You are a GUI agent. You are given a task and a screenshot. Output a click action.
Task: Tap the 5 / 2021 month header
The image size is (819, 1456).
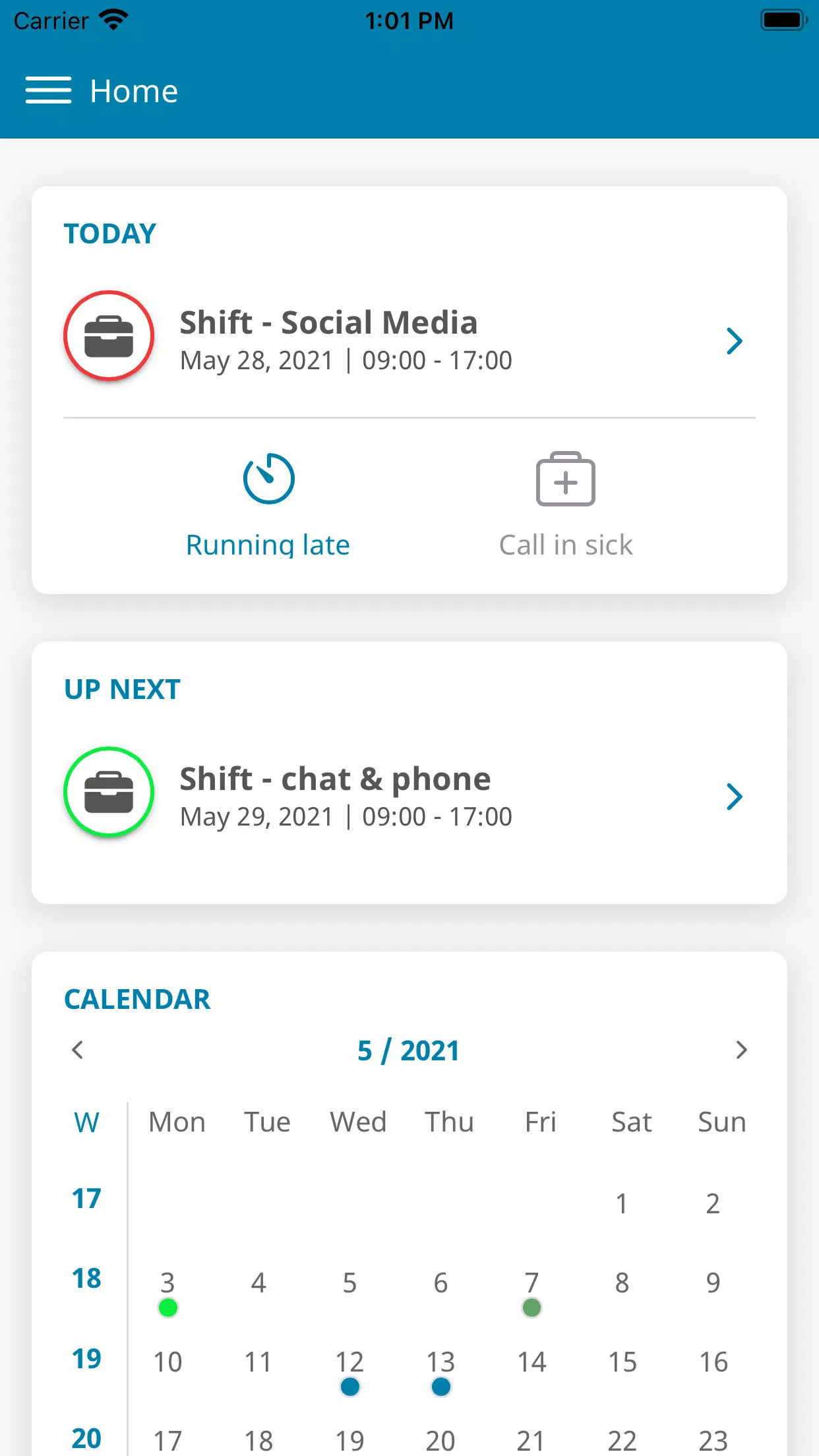tap(408, 1050)
